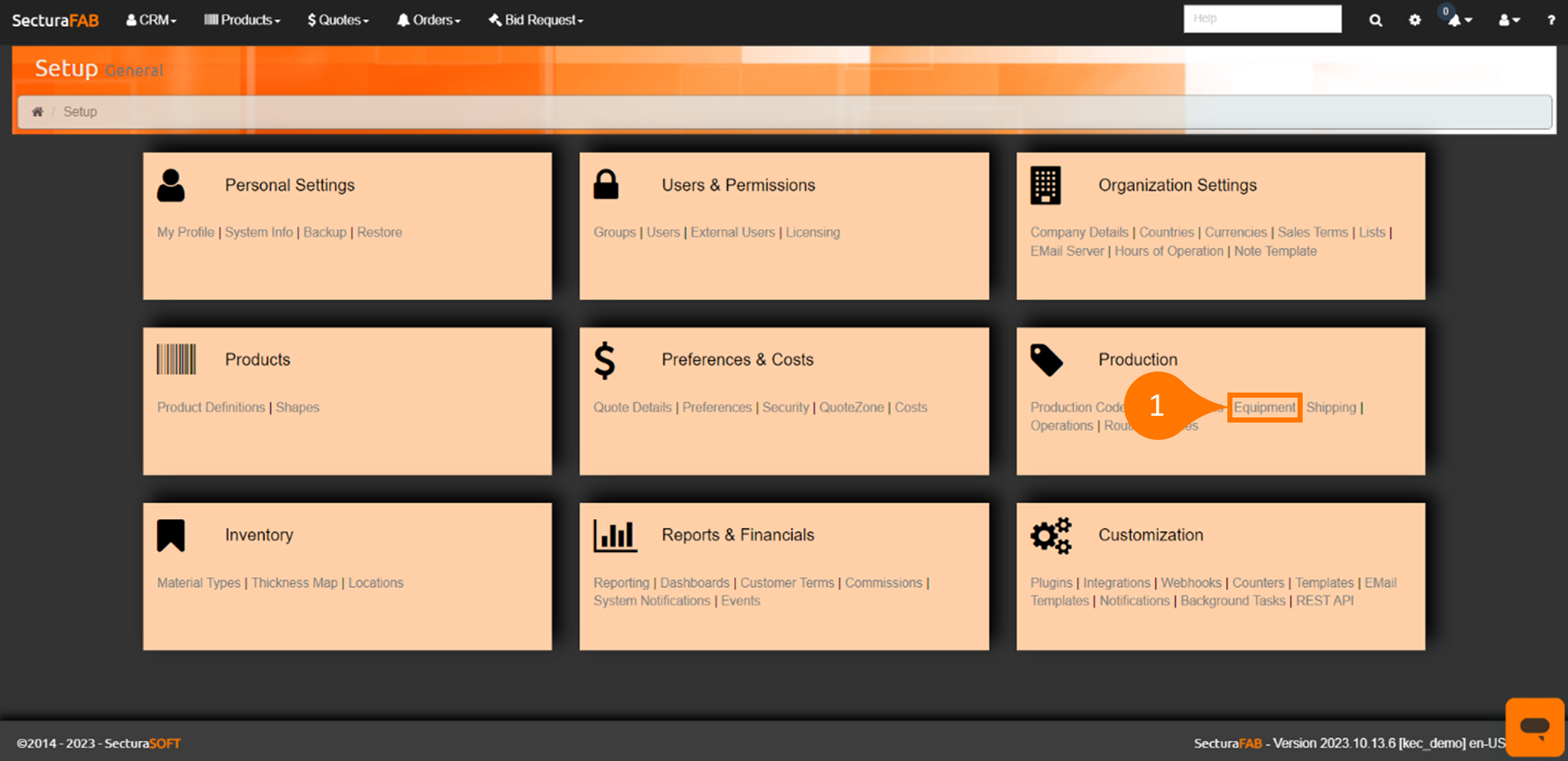1568x761 pixels.
Task: Click the Products barcode icon
Action: point(176,360)
